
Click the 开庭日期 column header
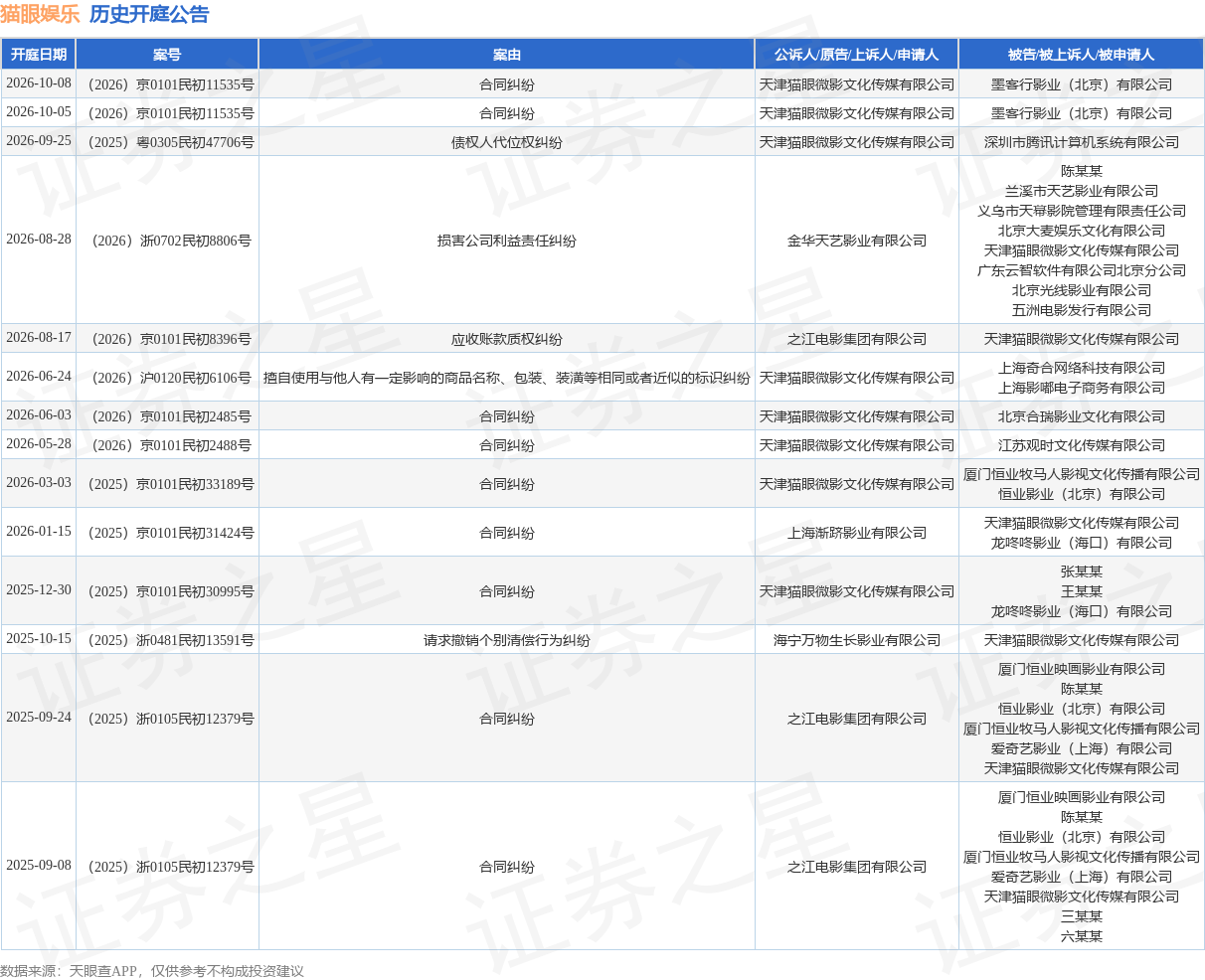point(39,55)
